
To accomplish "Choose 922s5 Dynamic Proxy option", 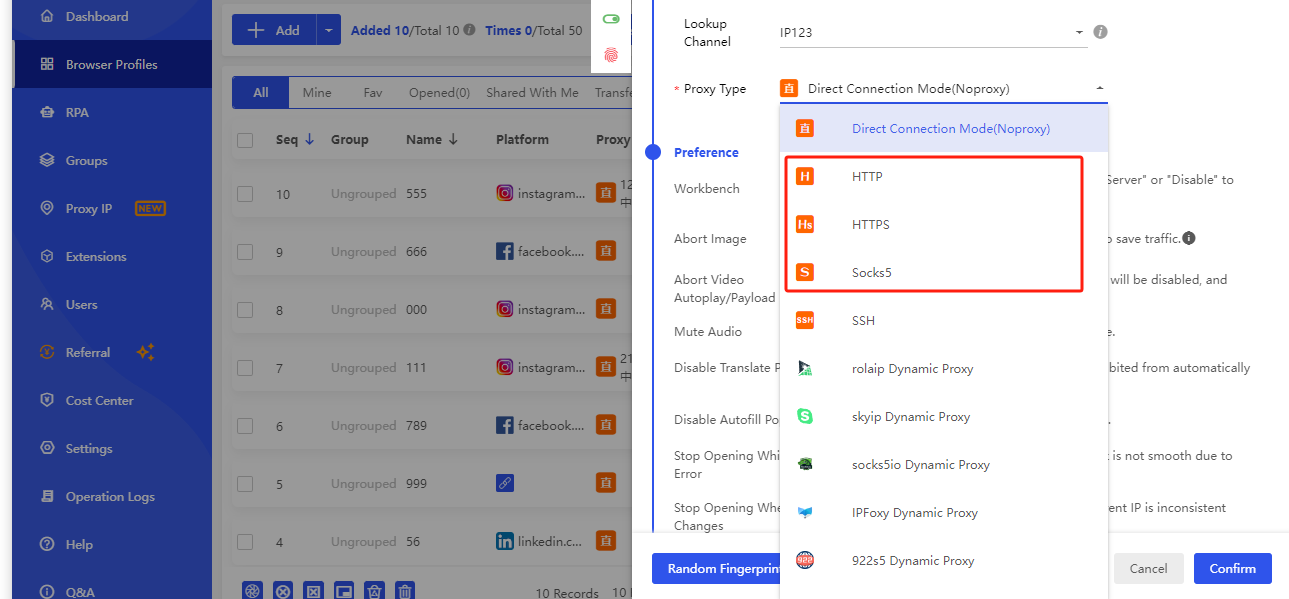I will (x=945, y=561).
